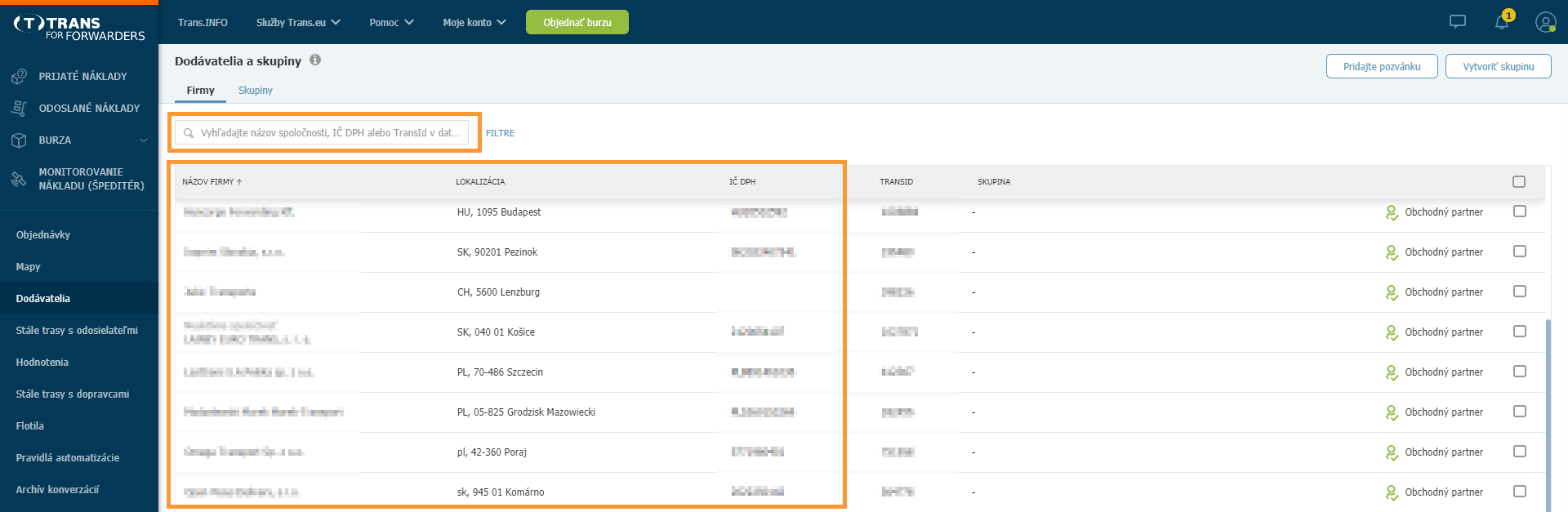
Task: Check the Szczecin row checkbox
Action: coord(1520,371)
